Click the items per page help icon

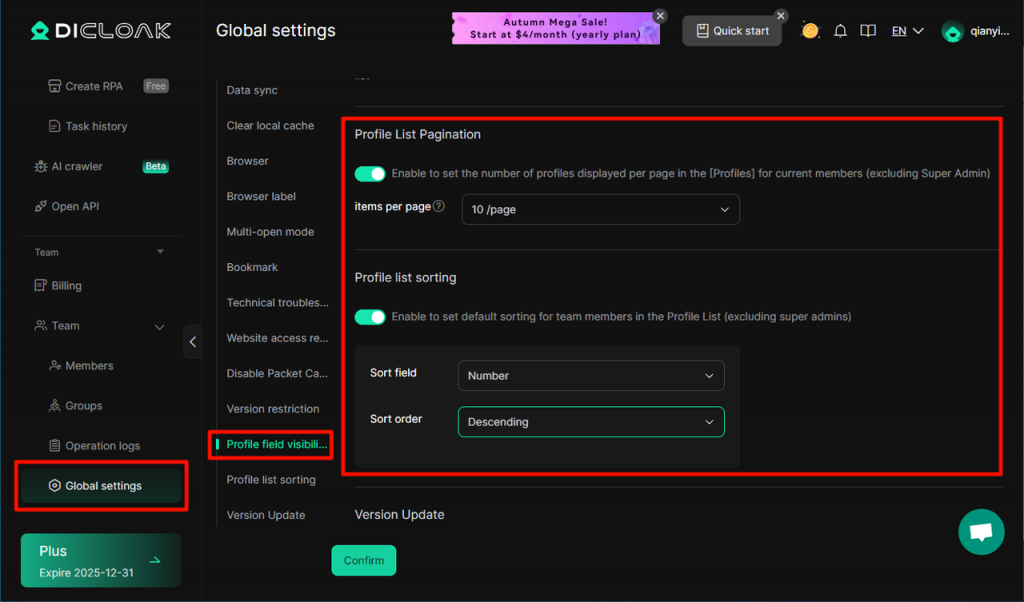[439, 207]
